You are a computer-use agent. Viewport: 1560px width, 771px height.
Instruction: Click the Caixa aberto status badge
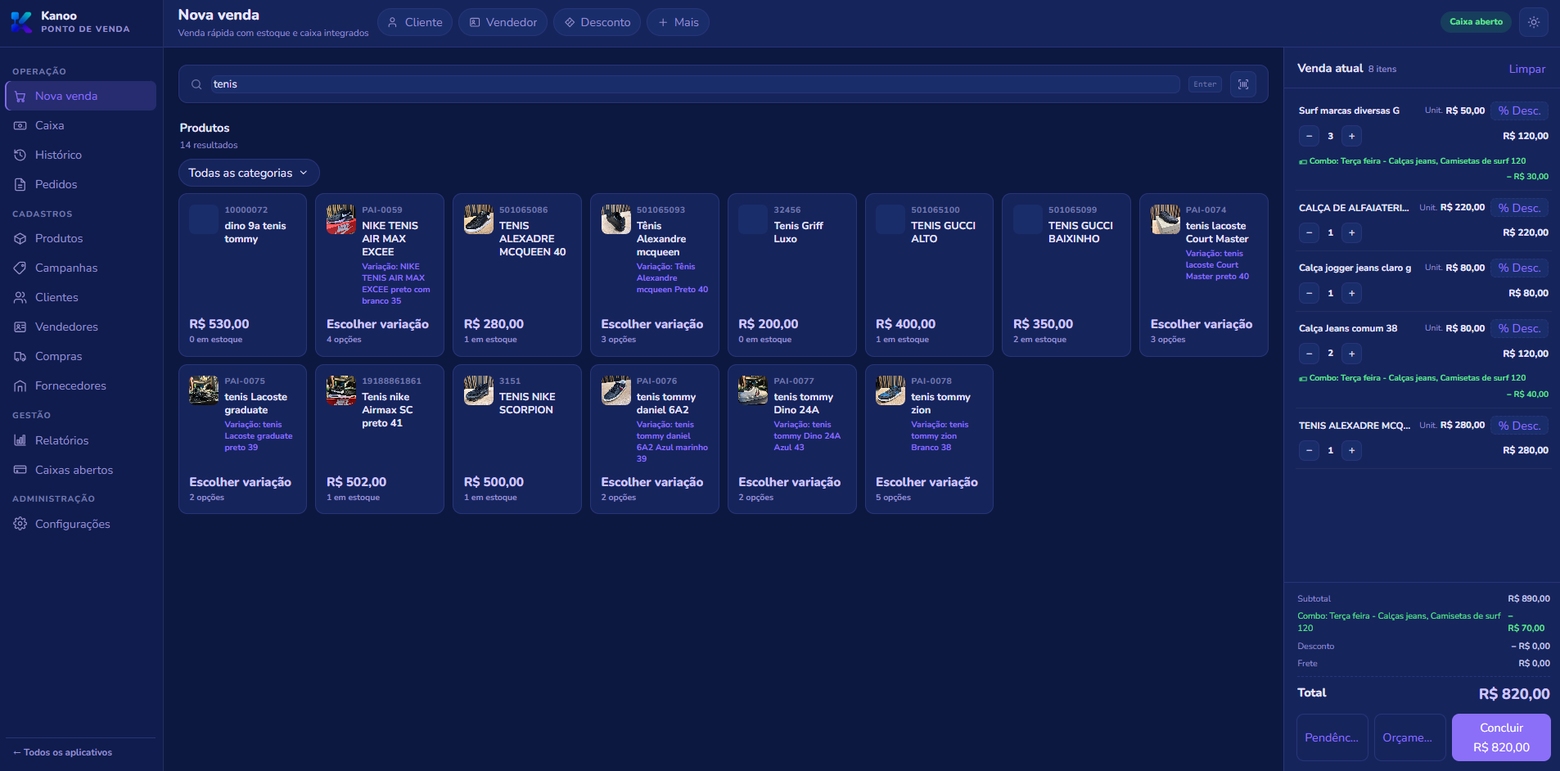point(1476,22)
